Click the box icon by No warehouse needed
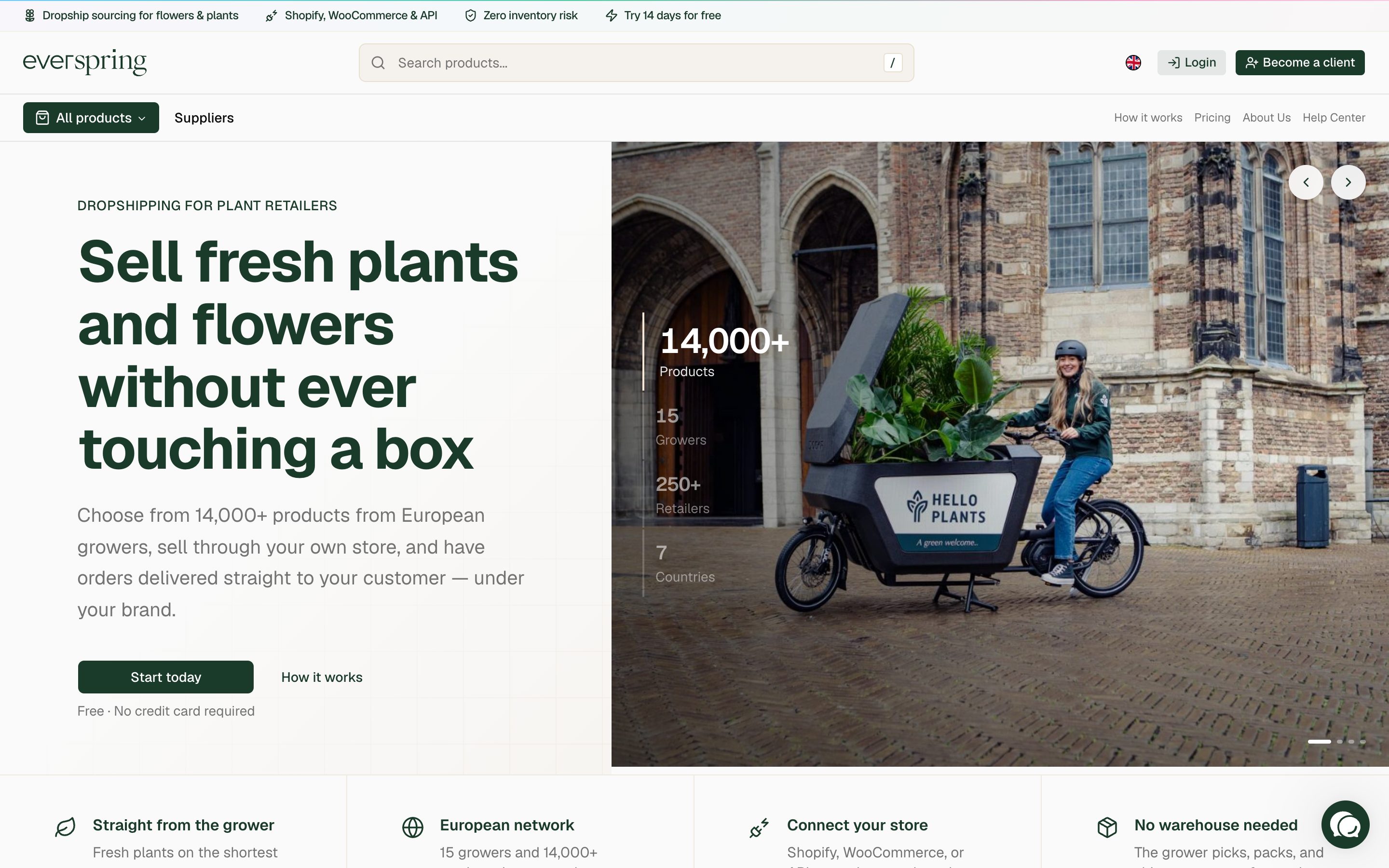 point(1107,827)
